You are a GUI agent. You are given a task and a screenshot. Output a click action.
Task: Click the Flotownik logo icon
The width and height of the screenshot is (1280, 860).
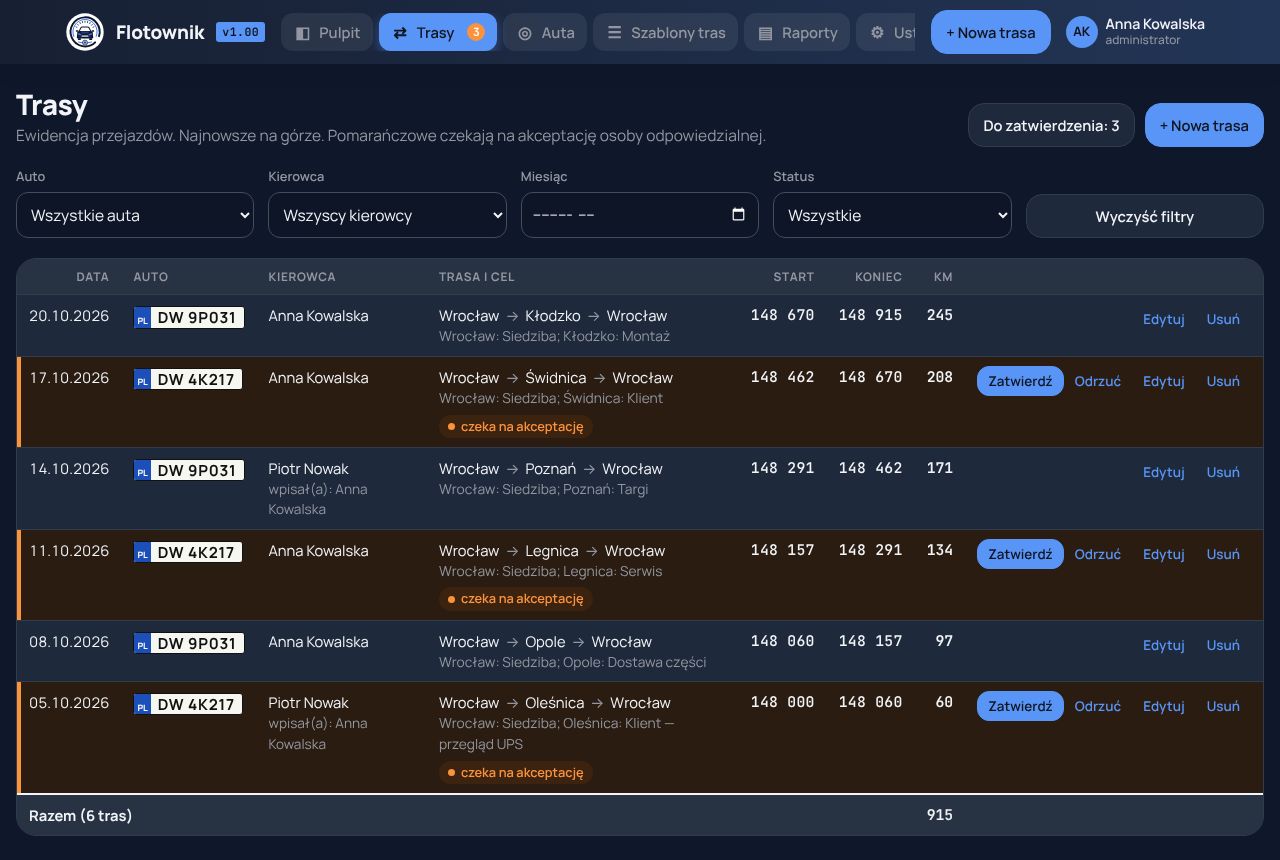point(85,32)
